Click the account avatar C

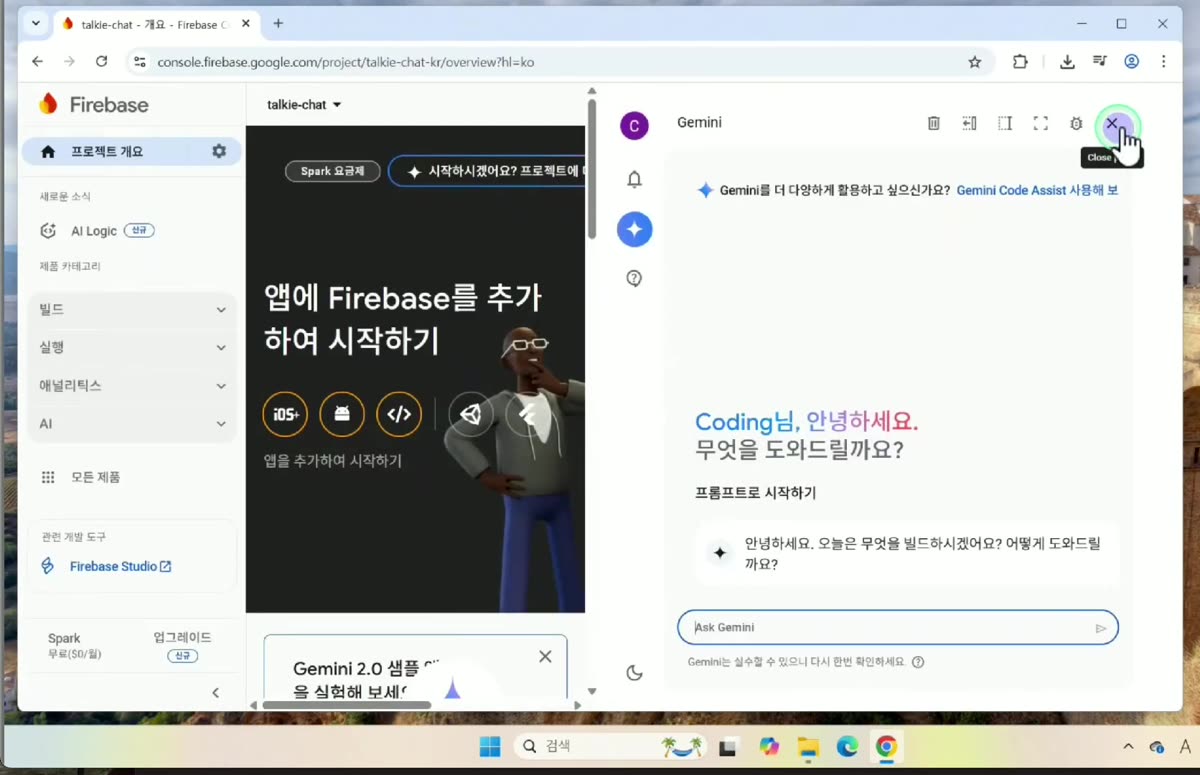[634, 126]
